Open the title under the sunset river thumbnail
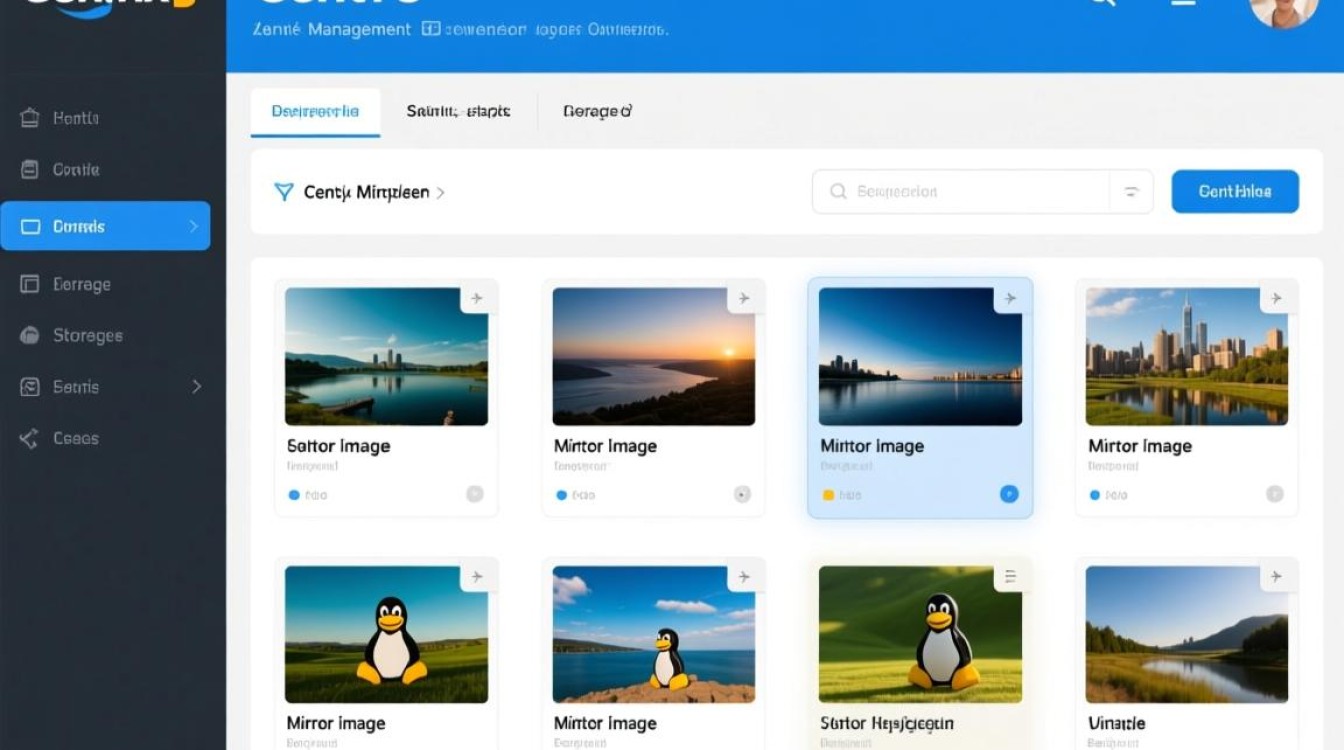The width and height of the screenshot is (1344, 750). pyautogui.click(x=605, y=446)
